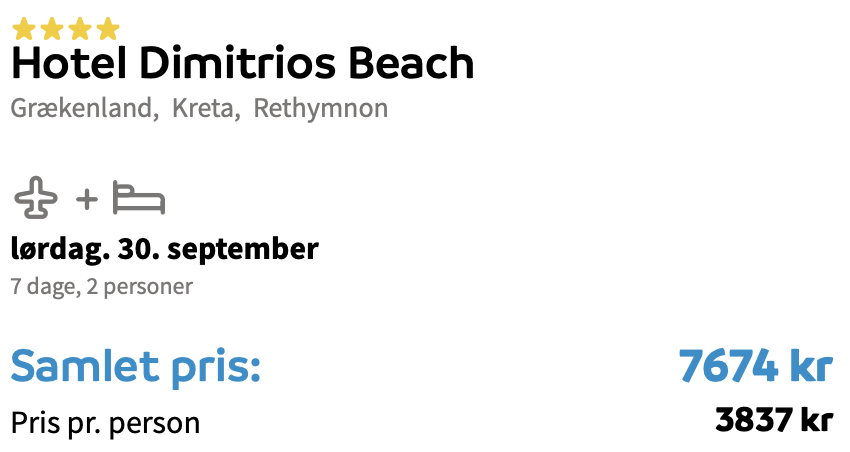Click the third yellow rating star
Image resolution: width=850 pixels, height=452 pixels.
tap(80, 29)
